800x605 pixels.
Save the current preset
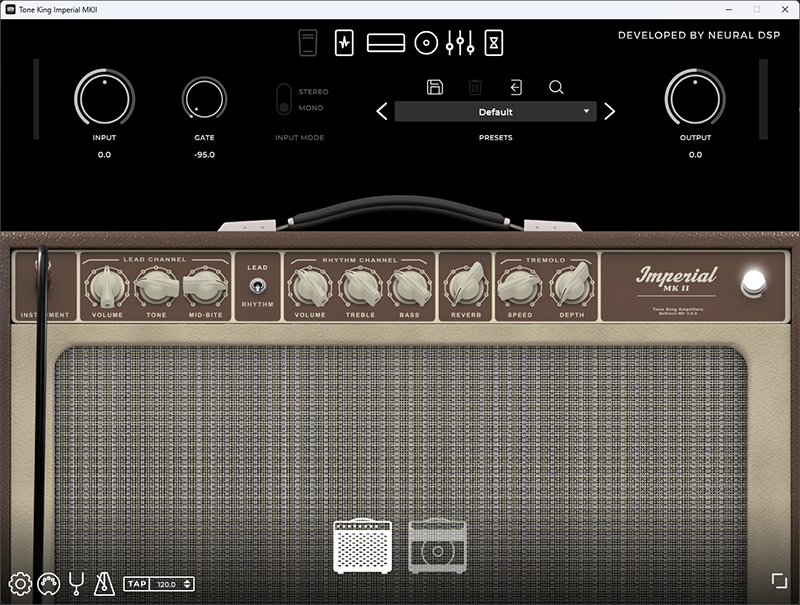435,87
